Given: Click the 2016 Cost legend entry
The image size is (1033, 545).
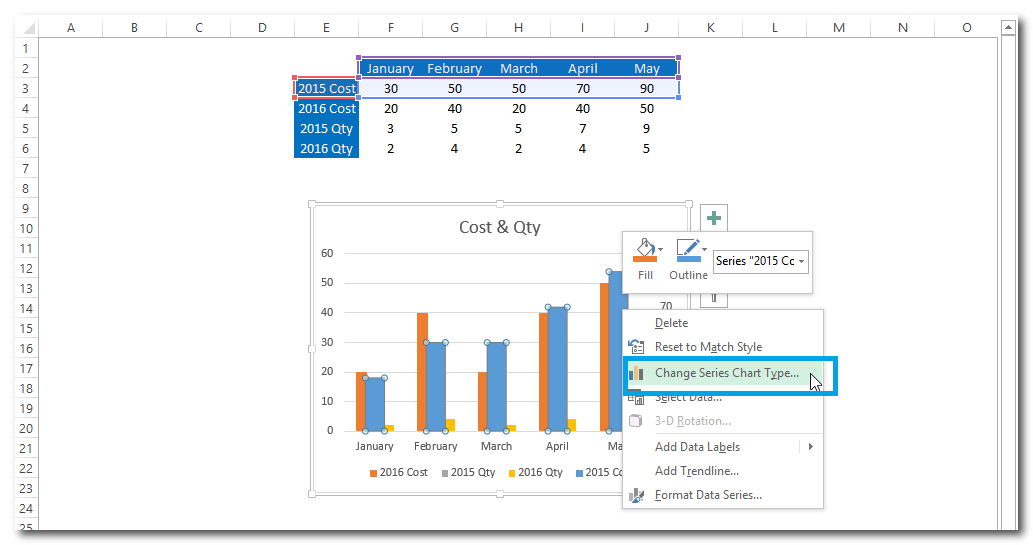Looking at the screenshot, I should click(x=398, y=473).
